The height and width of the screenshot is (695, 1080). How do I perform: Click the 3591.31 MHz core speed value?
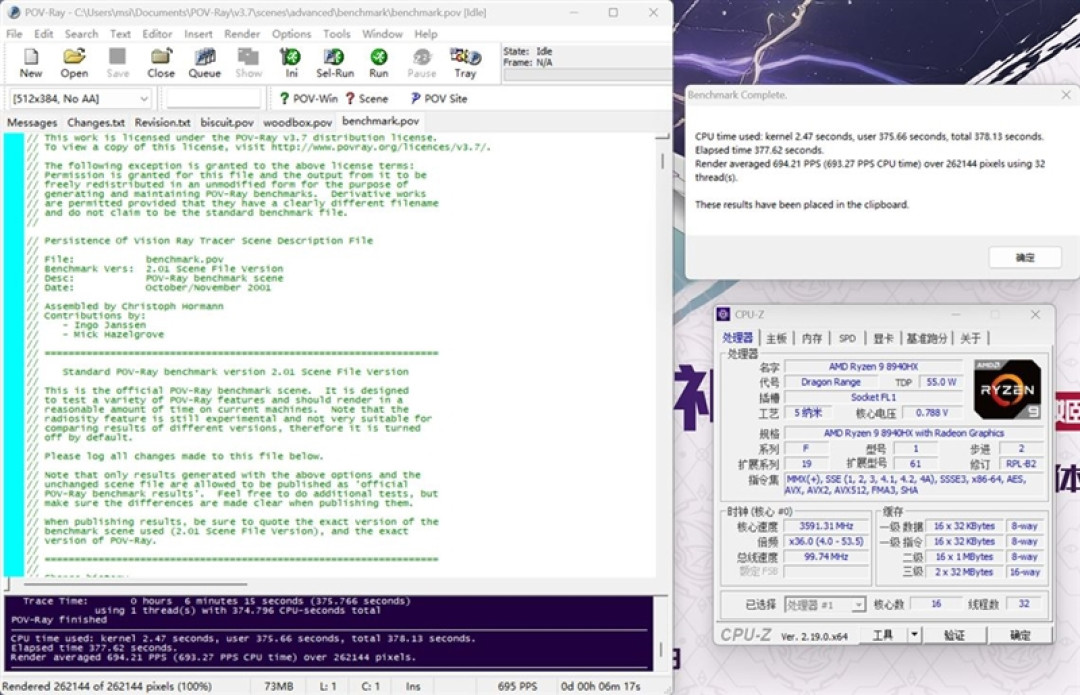[x=826, y=526]
